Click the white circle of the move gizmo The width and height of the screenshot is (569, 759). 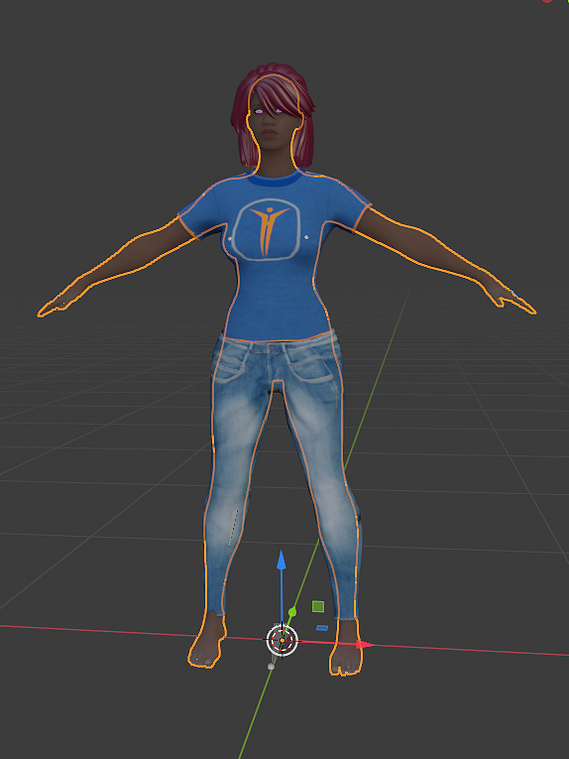pyautogui.click(x=282, y=640)
